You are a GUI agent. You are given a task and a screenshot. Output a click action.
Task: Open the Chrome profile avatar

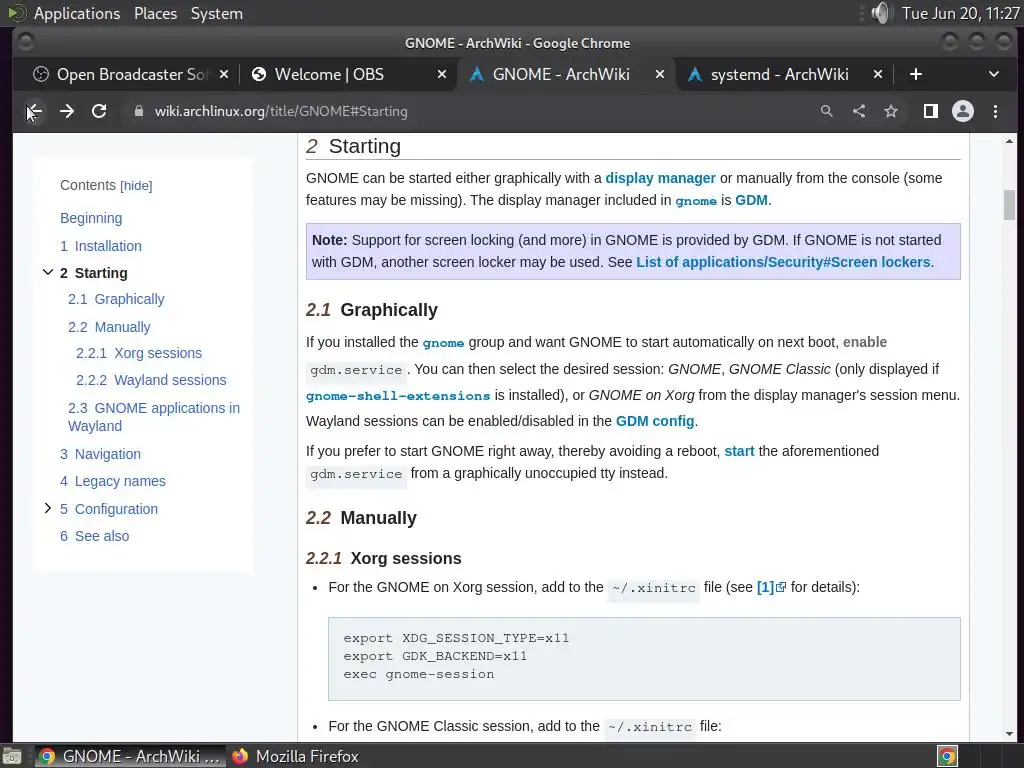[963, 112]
